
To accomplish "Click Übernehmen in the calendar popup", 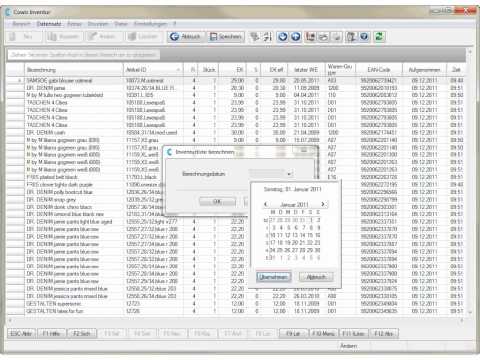I will click(x=274, y=277).
